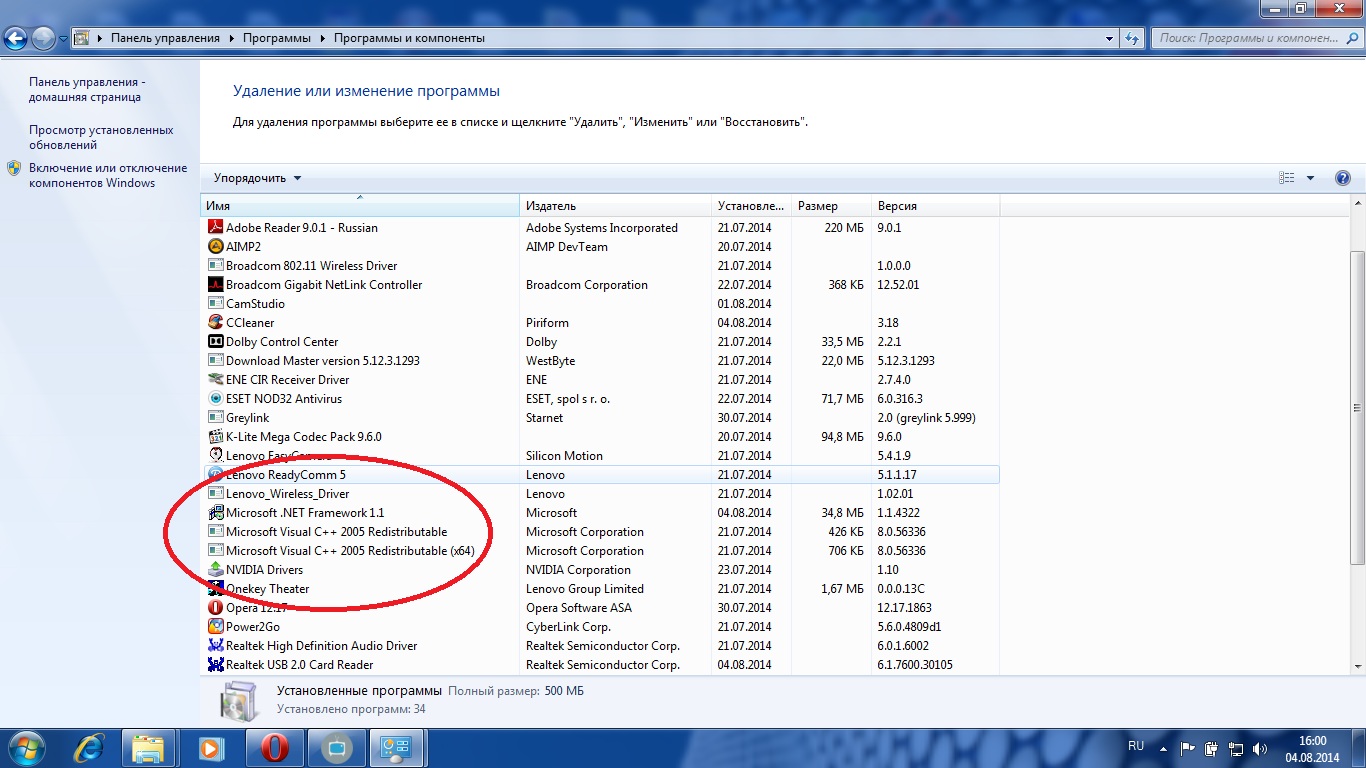
Task: Click the Back navigation arrow
Action: 16,38
